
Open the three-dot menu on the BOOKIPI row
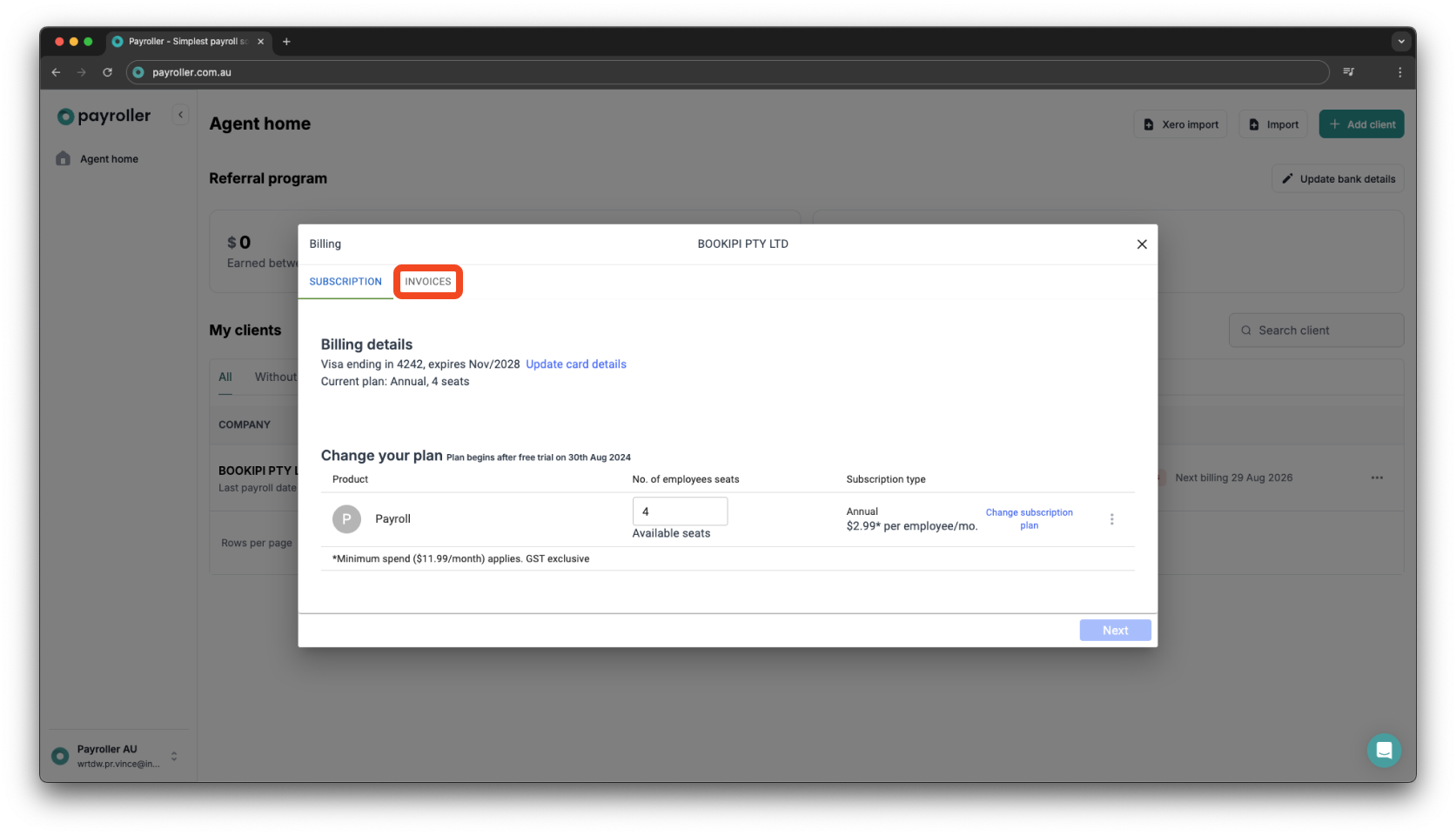tap(1377, 478)
